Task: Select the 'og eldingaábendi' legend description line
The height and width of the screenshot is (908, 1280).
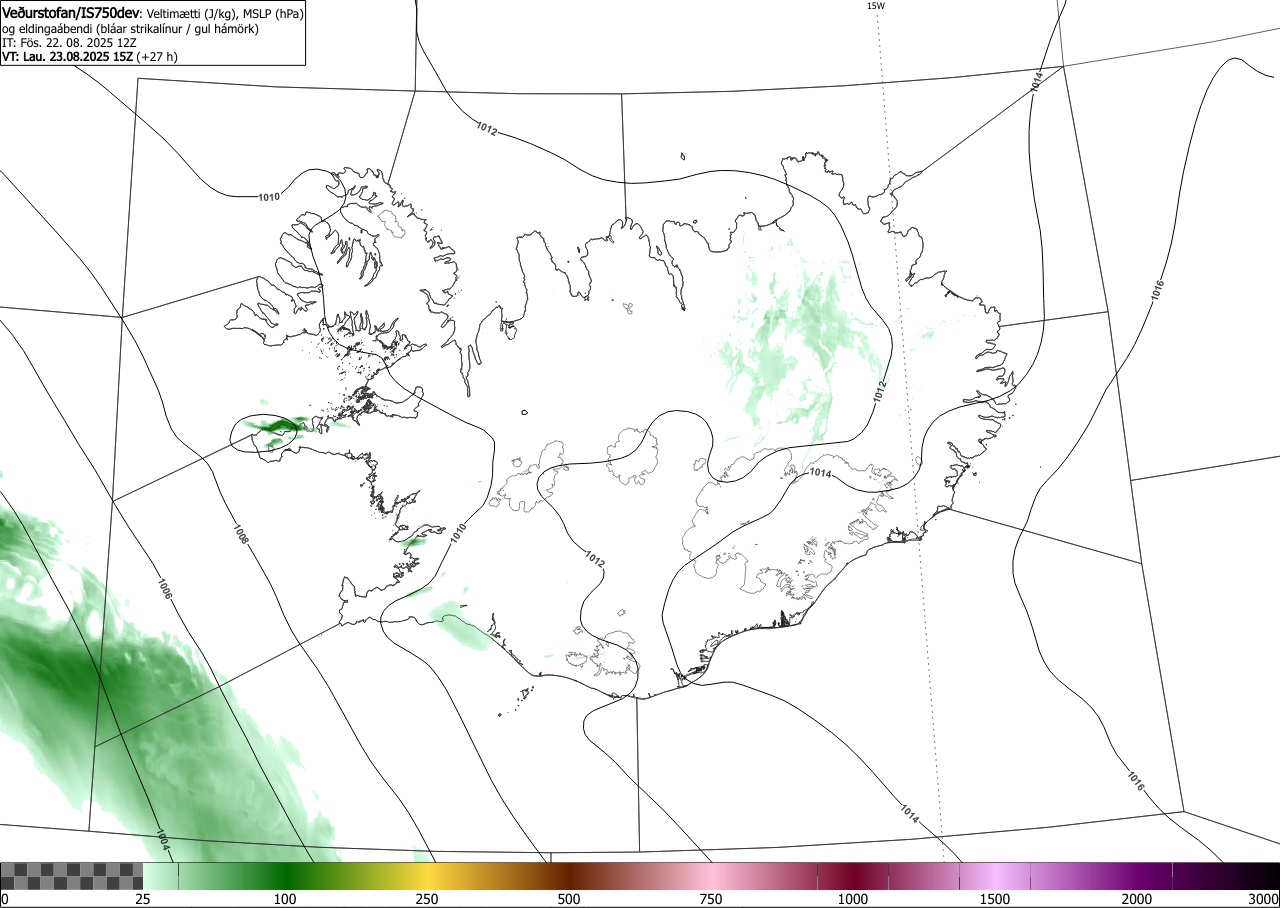Action: click(x=131, y=29)
